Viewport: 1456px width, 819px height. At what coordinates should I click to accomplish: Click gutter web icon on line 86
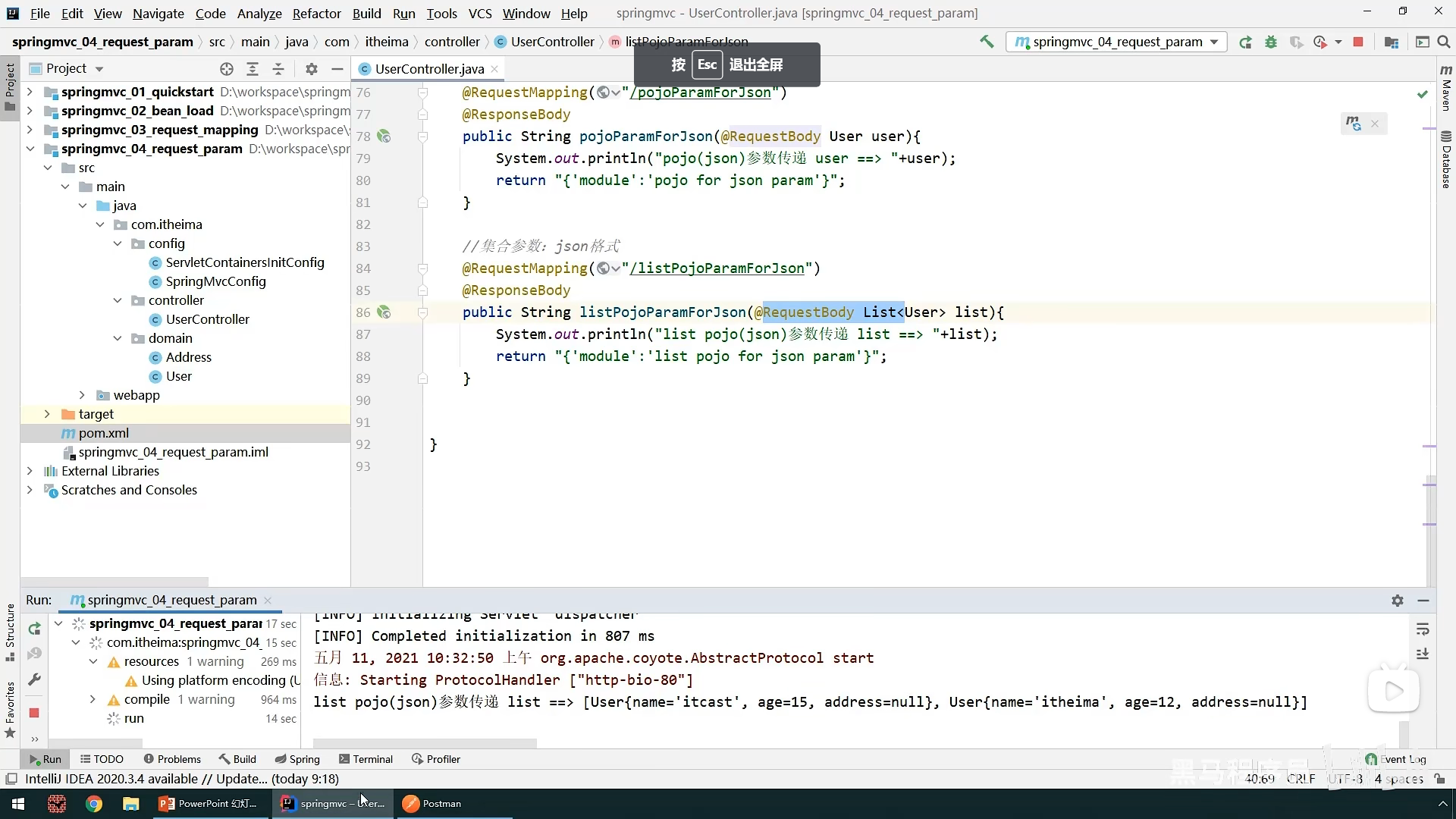384,312
